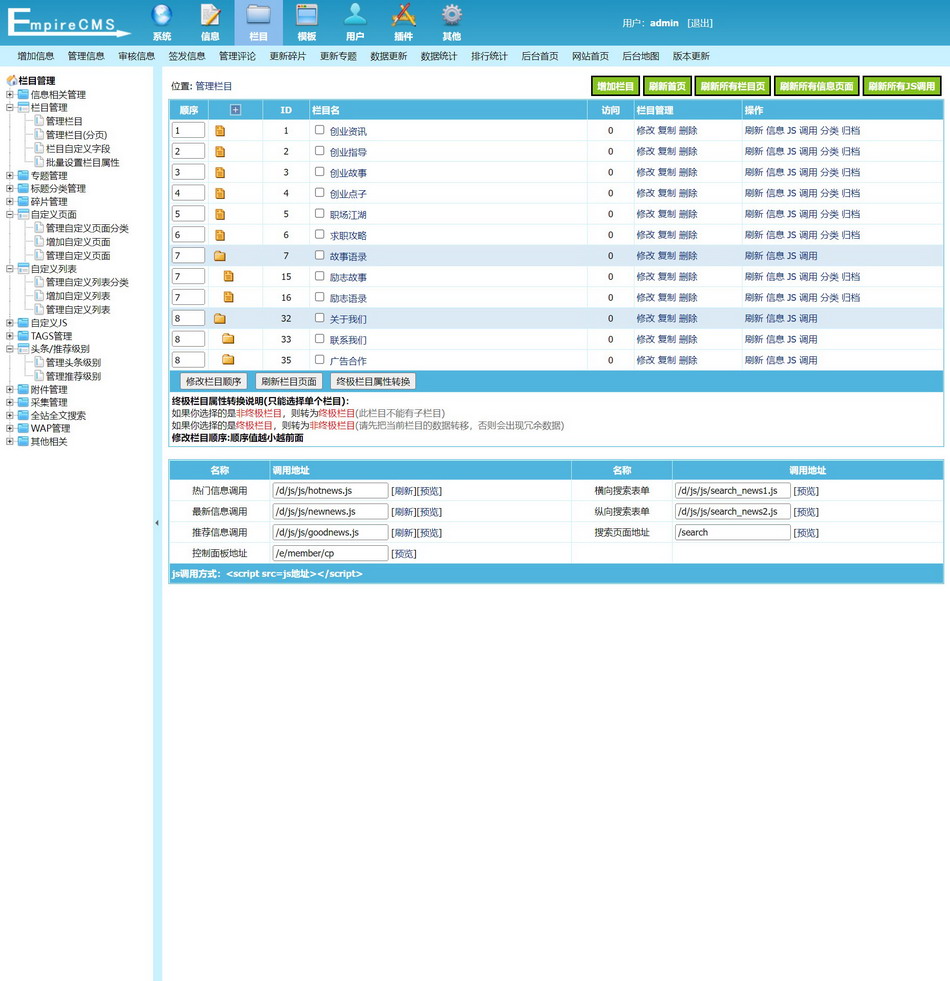Screen dimensions: 950x981
Task: Click the folder icon for 联系我们 row
Action: coord(228,339)
